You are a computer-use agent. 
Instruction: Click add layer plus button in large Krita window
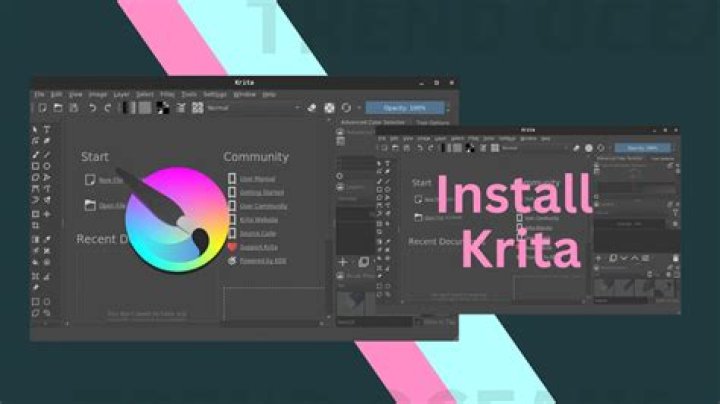pos(343,262)
